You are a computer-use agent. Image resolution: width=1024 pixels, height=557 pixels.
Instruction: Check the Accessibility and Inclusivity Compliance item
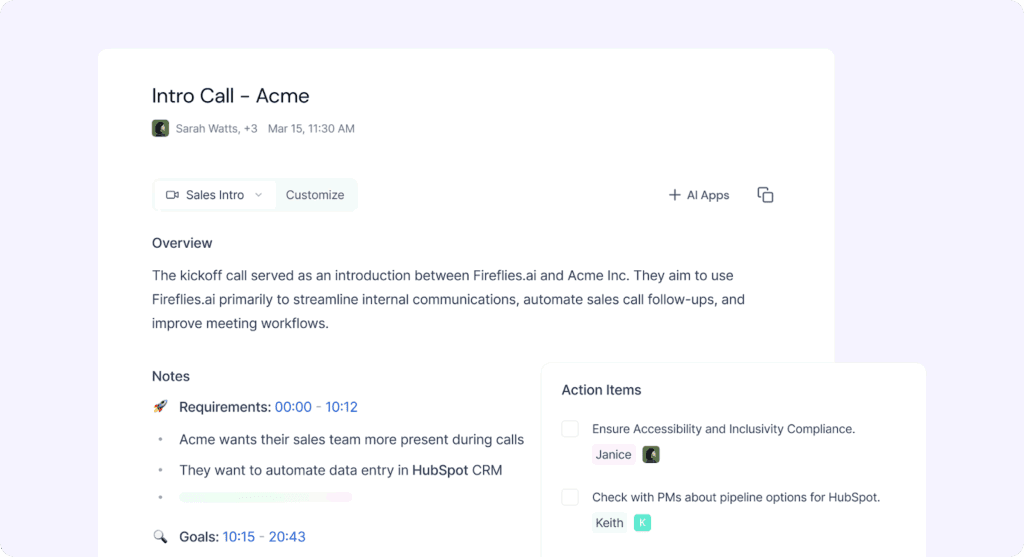(x=570, y=429)
